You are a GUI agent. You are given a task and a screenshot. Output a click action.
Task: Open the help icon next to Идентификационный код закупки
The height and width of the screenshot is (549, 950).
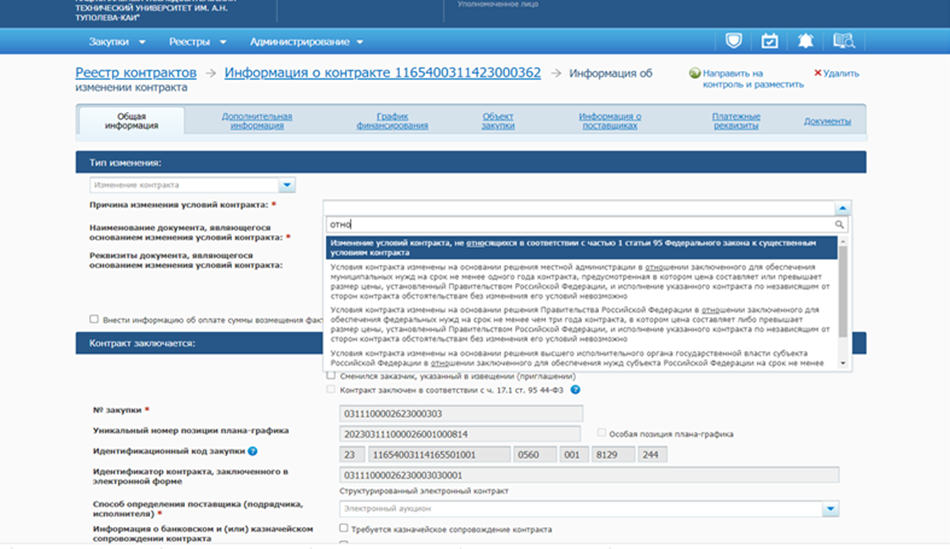point(253,451)
